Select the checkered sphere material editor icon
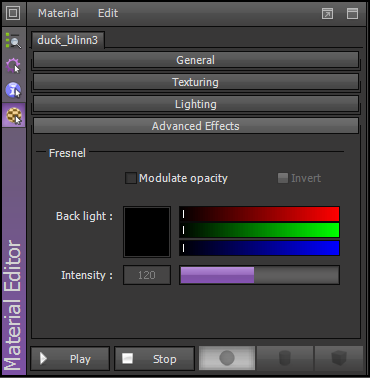This screenshot has height=378, width=370. point(14,115)
